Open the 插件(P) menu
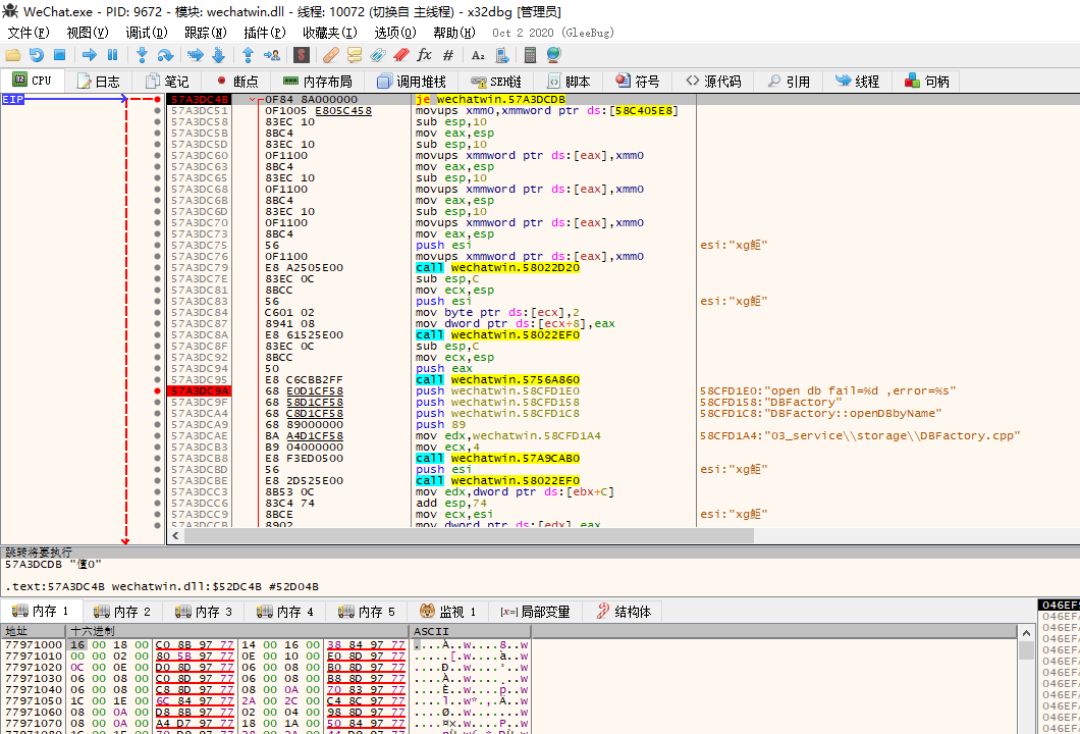Viewport: 1080px width, 734px height. click(x=264, y=32)
